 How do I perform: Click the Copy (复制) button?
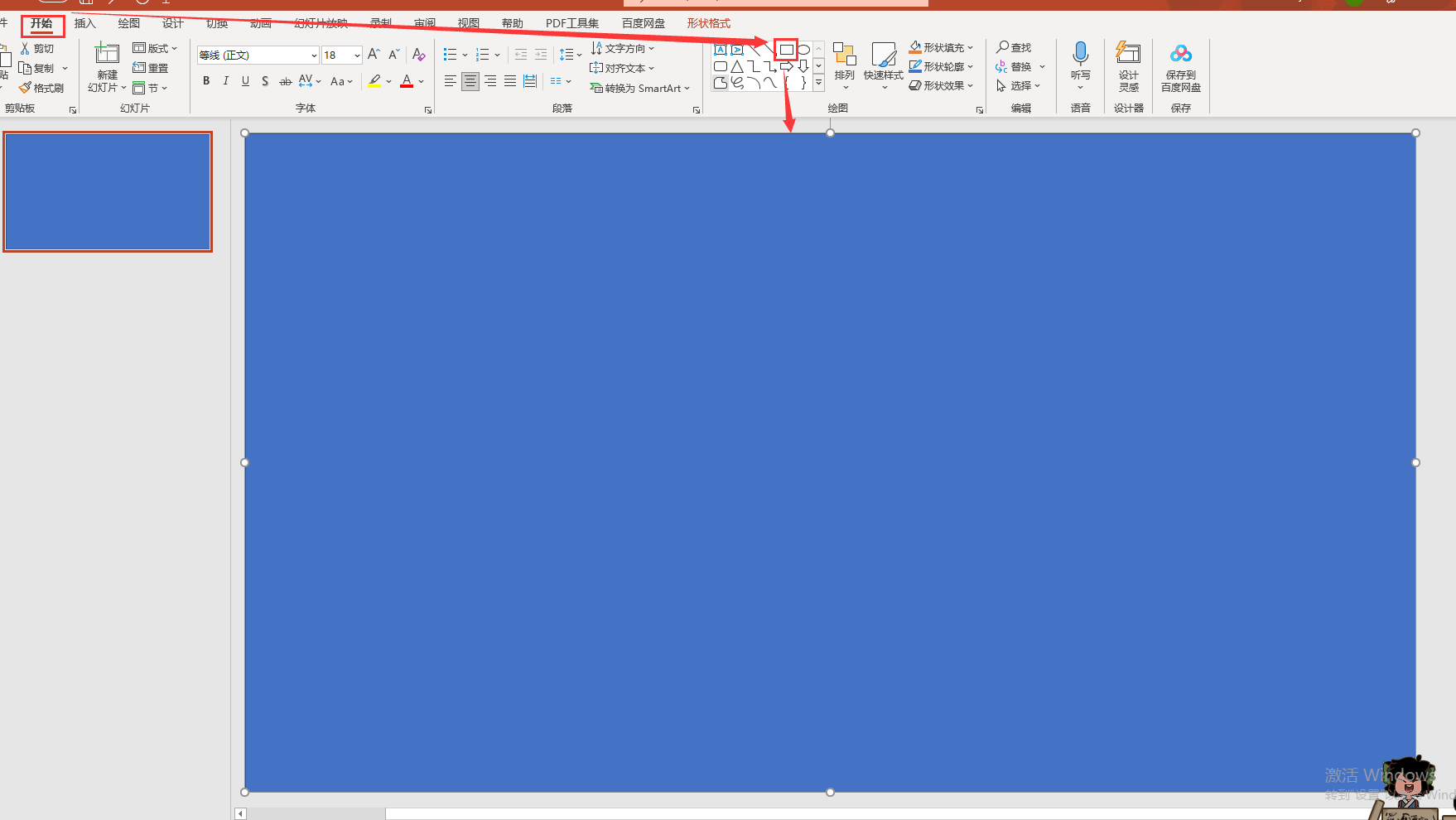[37, 68]
